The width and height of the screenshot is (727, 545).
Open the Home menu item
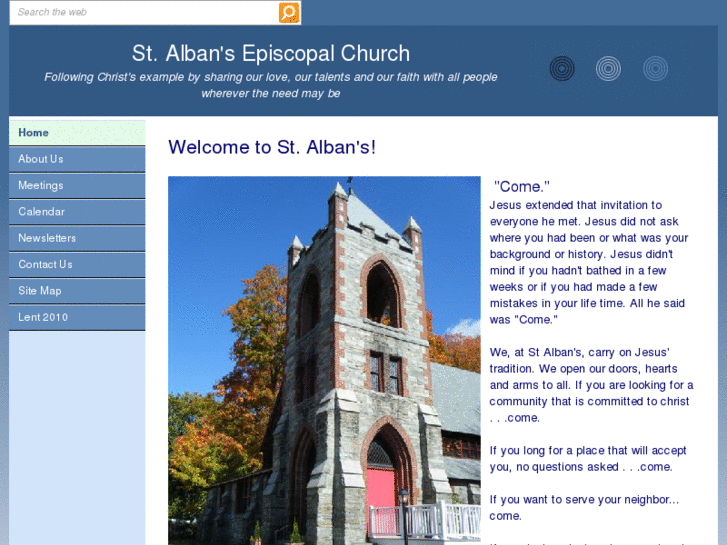(x=77, y=133)
